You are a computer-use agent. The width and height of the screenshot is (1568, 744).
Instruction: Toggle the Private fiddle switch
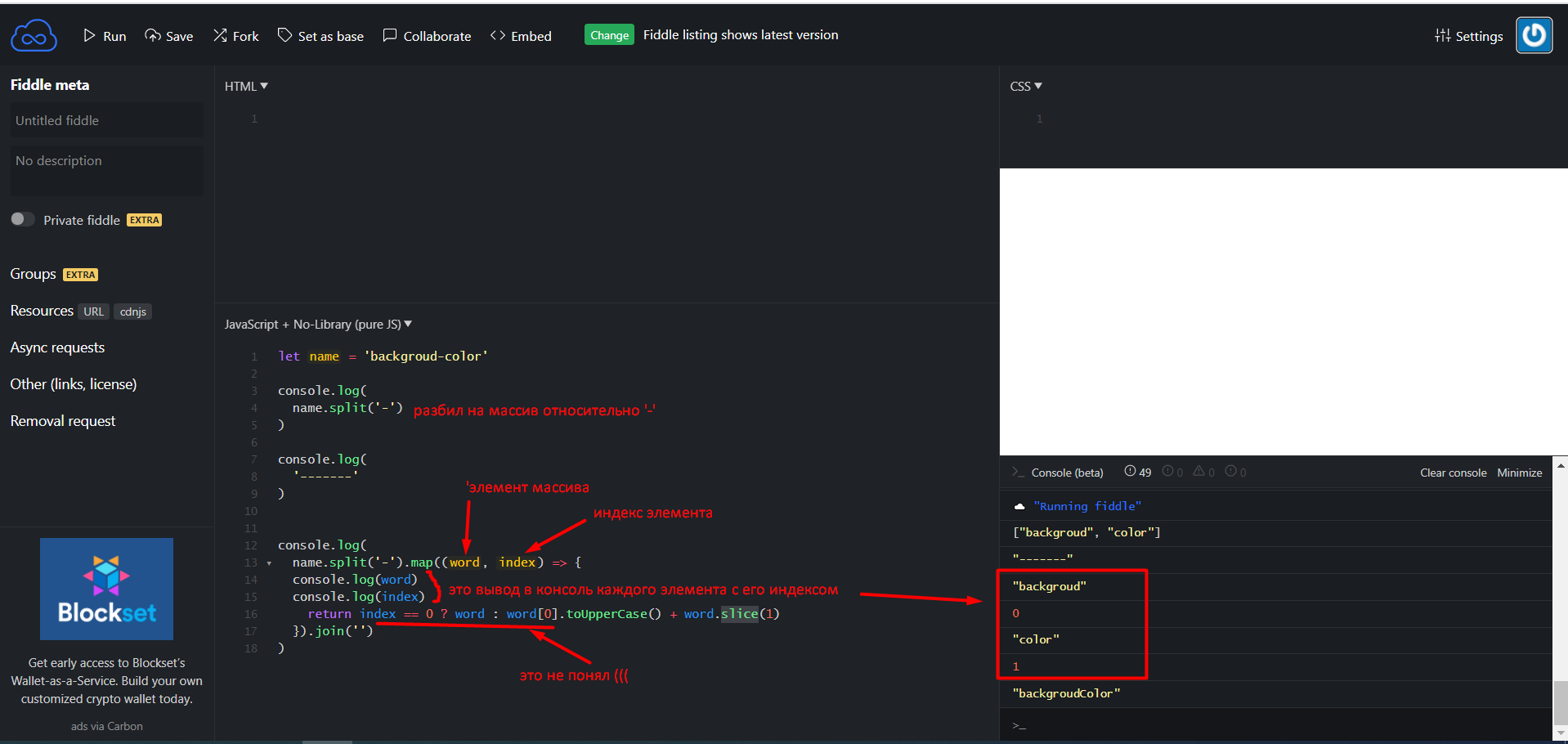pyautogui.click(x=23, y=219)
